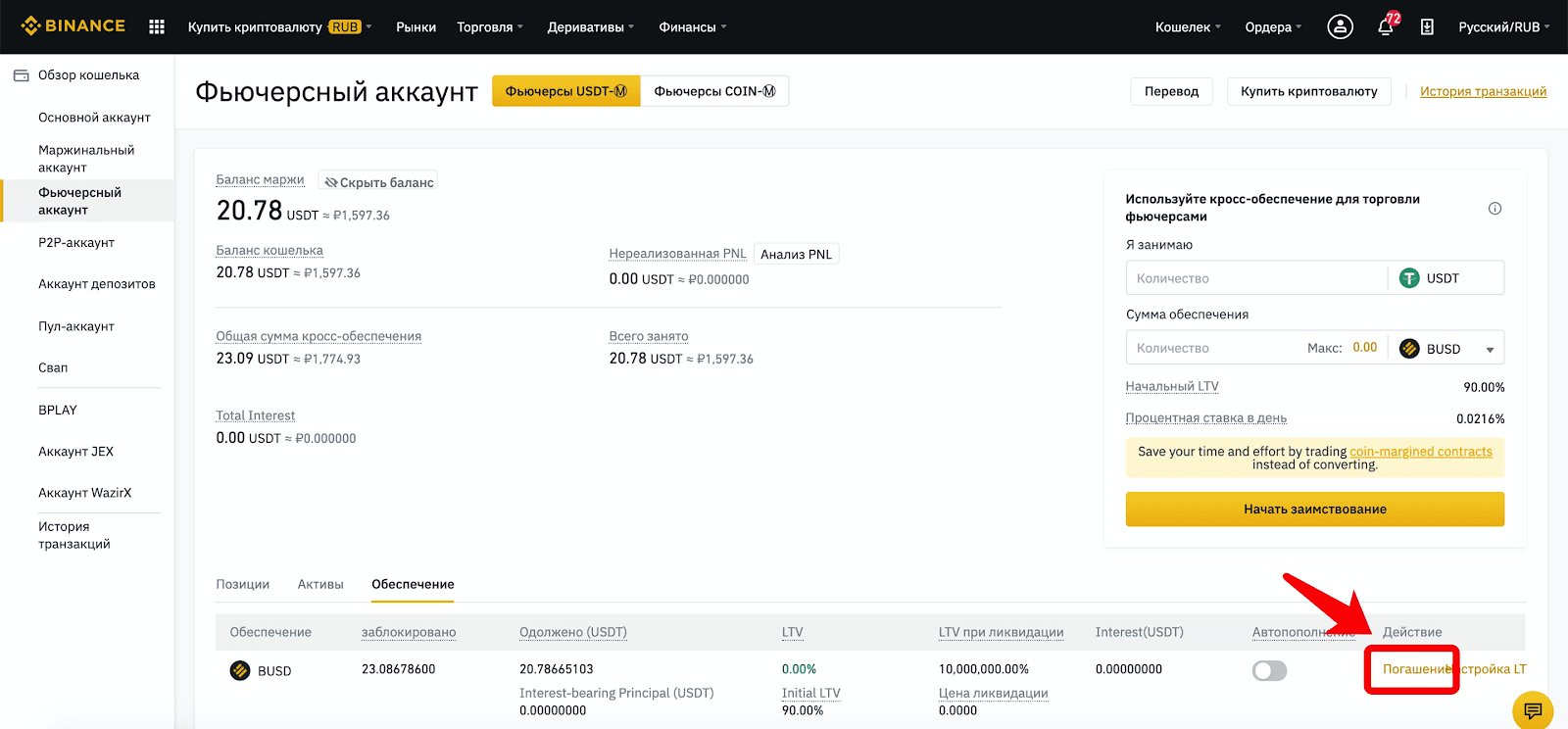Open the apps grid menu icon
This screenshot has height=729, width=1568.
coord(157,26)
